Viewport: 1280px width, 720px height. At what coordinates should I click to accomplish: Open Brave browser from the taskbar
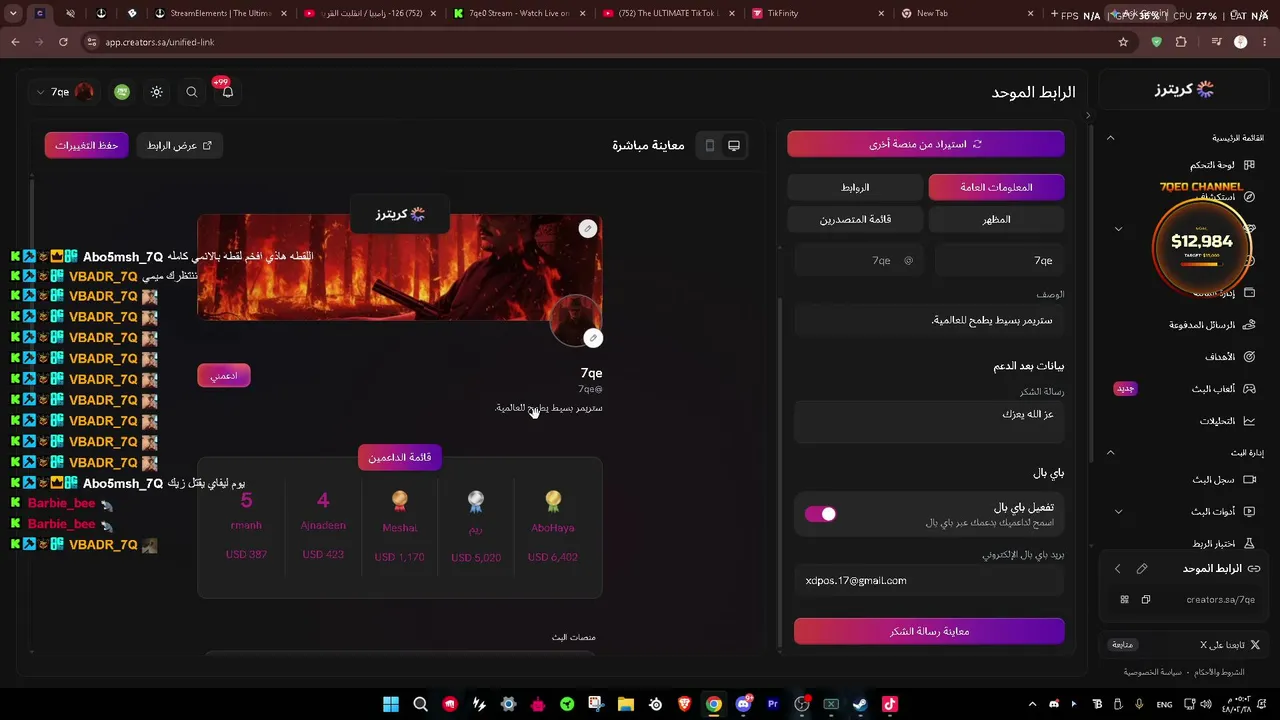(684, 704)
